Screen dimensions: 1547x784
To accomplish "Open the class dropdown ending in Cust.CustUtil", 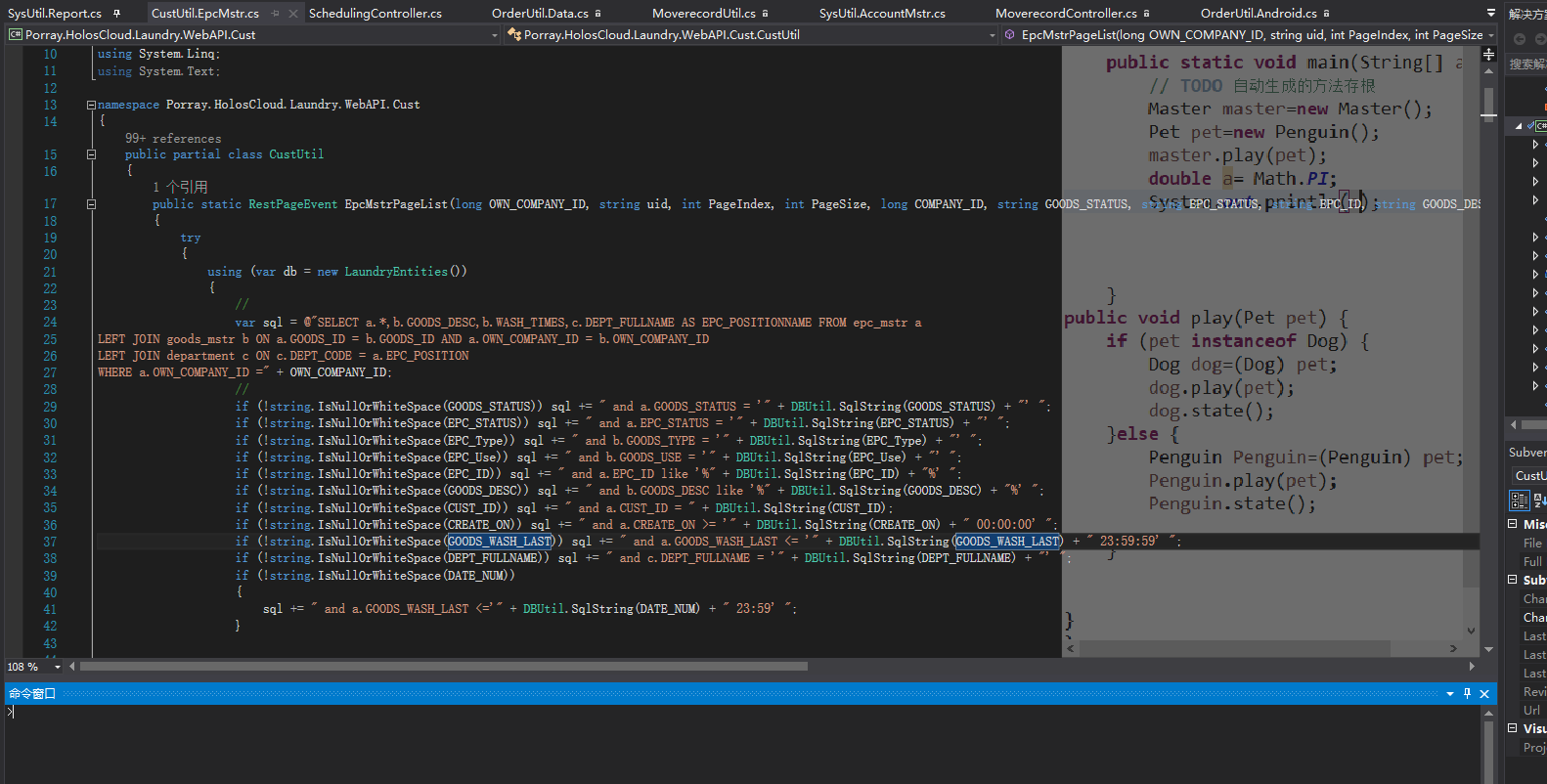I will click(751, 35).
